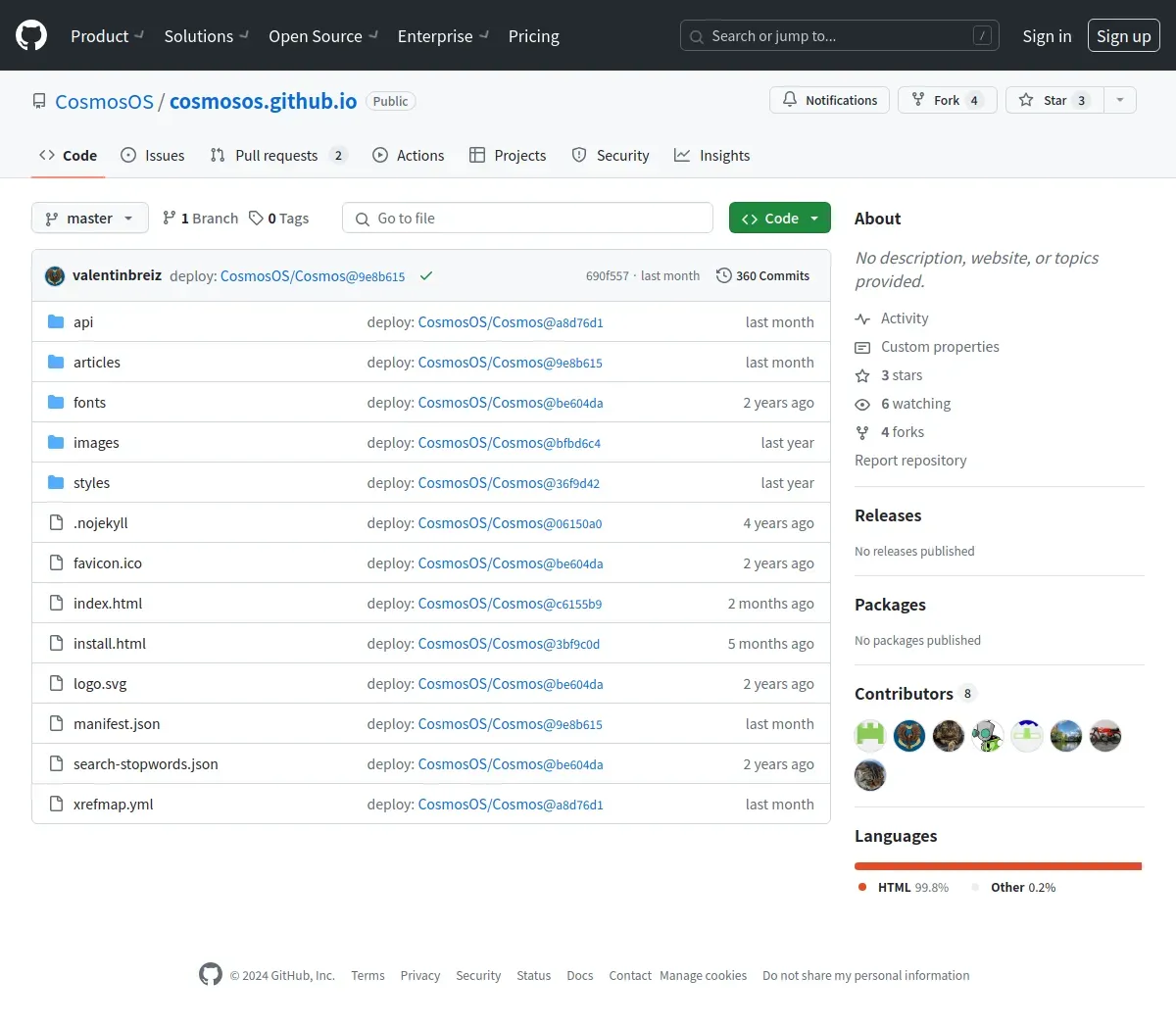
Task: Open the Actions tab
Action: pos(409,155)
